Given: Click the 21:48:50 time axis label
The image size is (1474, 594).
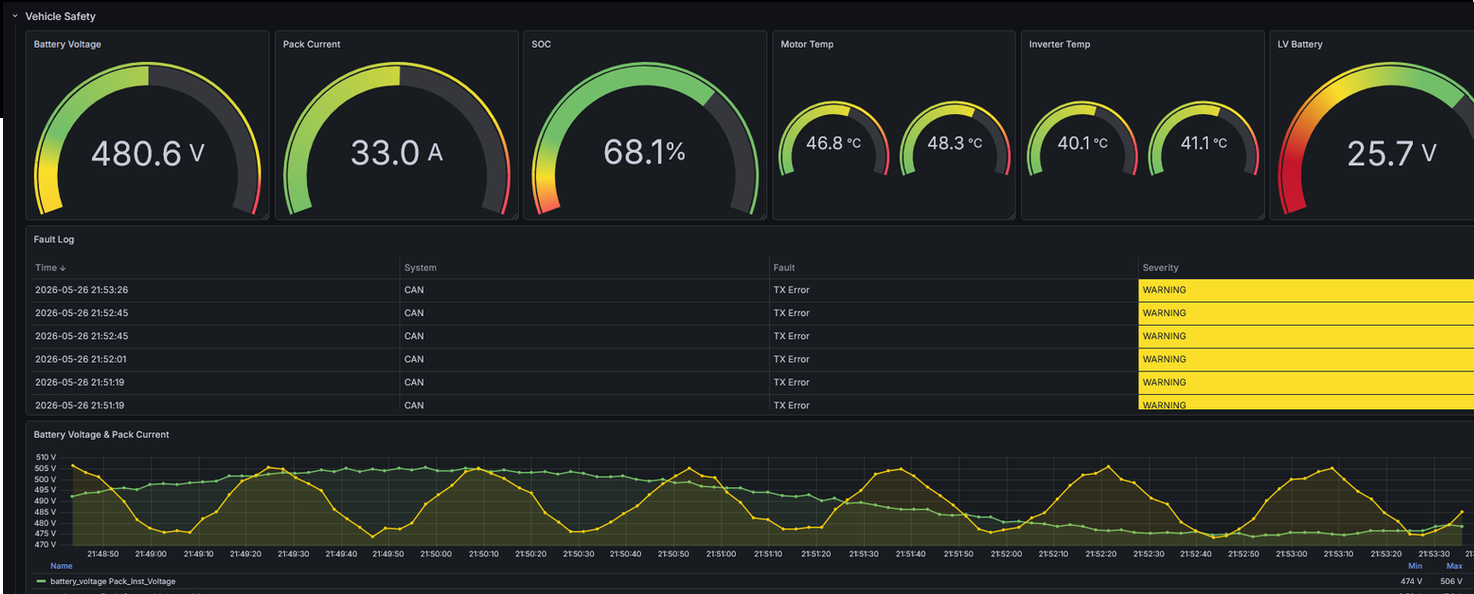Looking at the screenshot, I should coord(103,553).
